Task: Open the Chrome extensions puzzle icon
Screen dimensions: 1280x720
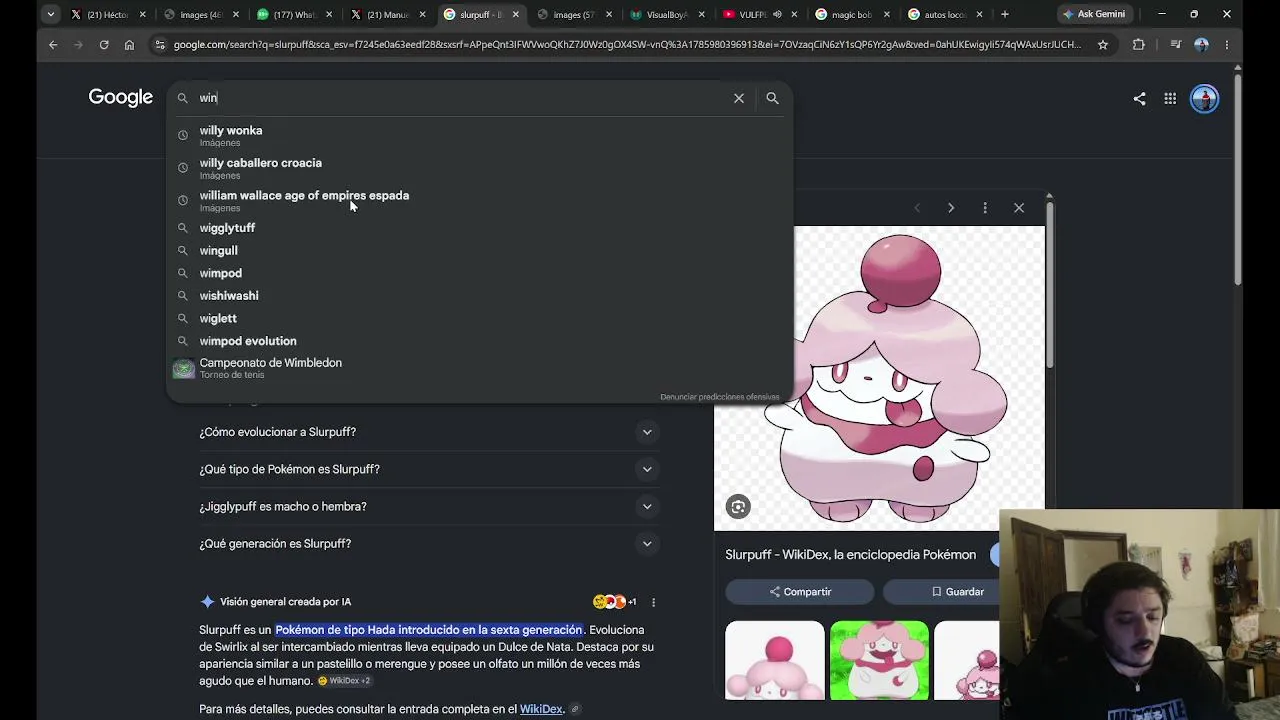Action: pos(1138,44)
